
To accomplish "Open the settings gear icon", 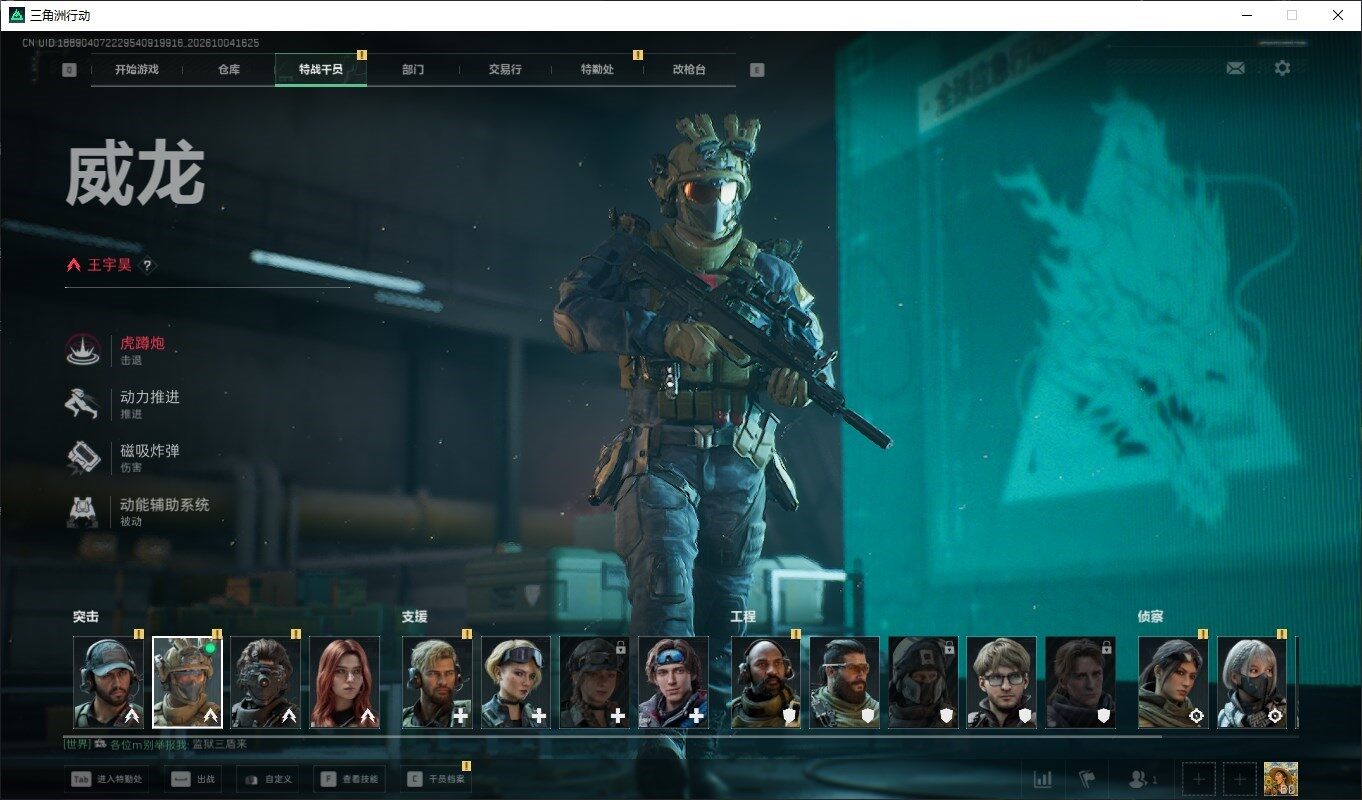I will 1282,68.
